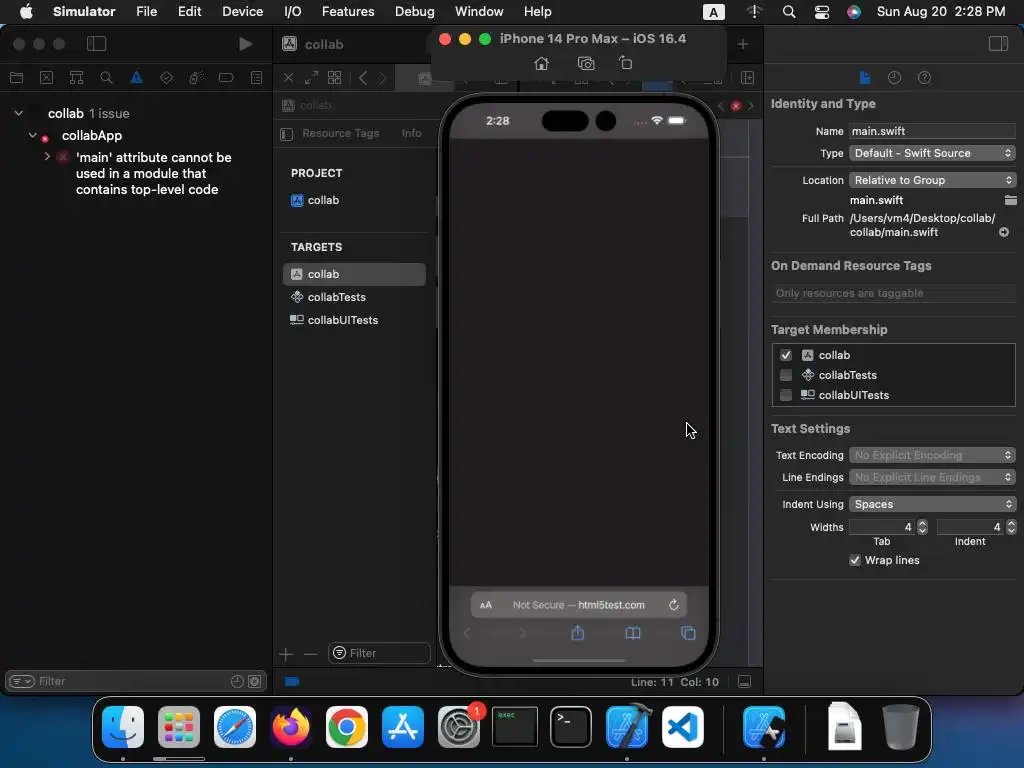Choose file location folder icon
The image size is (1024, 768).
[1010, 200]
